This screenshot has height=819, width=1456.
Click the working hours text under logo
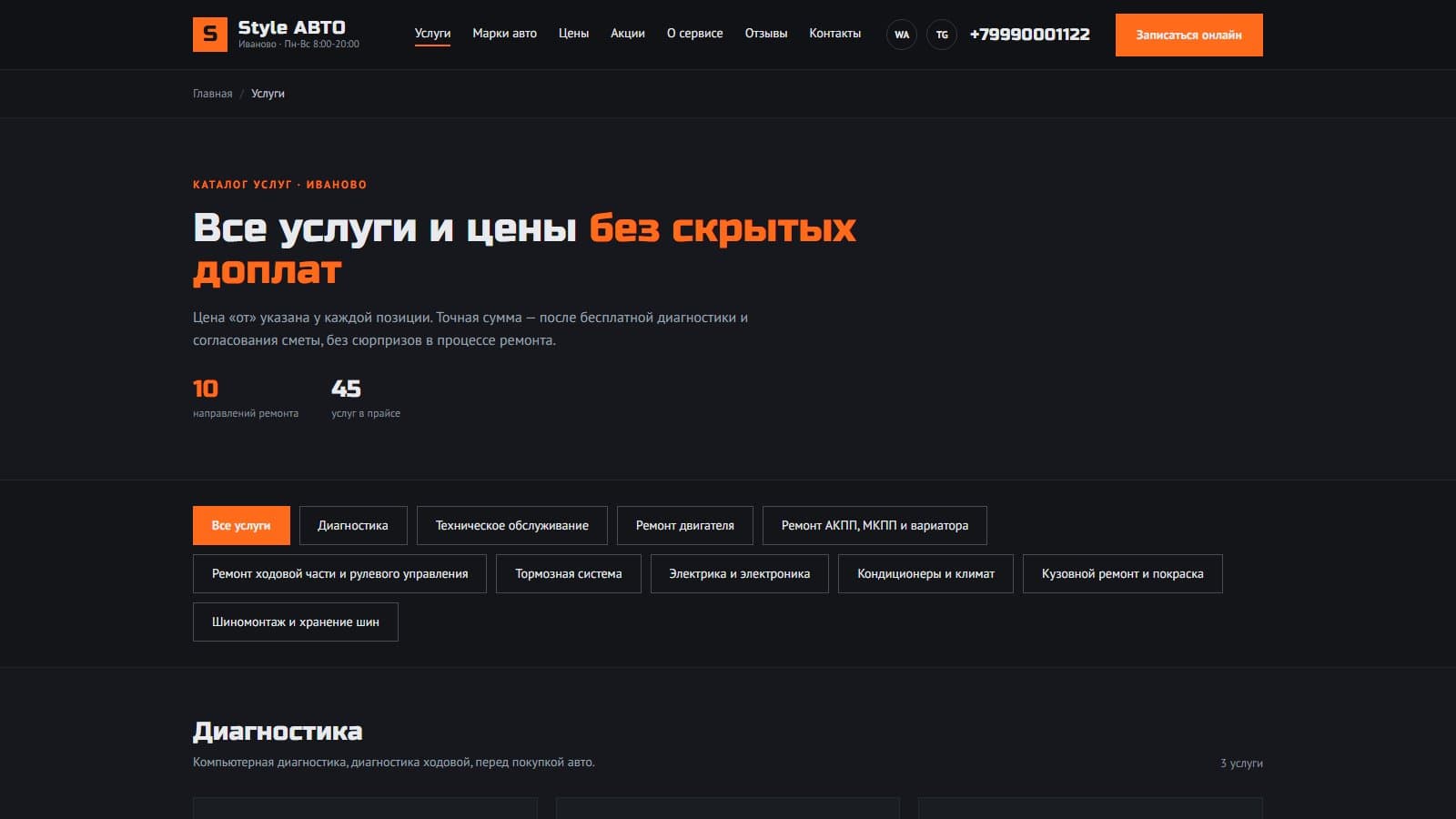298,45
